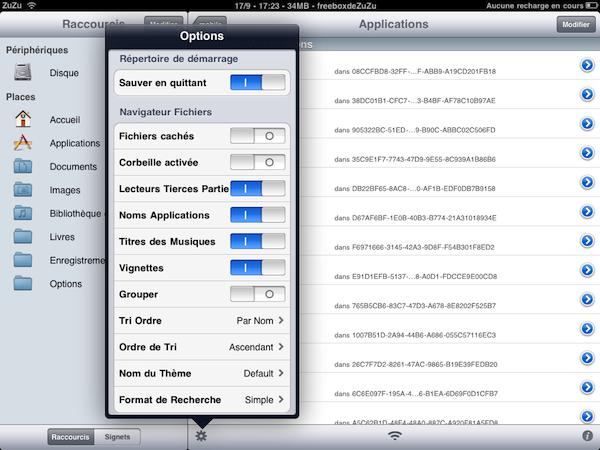This screenshot has width=600, height=450.
Task: Open Ordre de Tri setting showing Ascendant
Action: [202, 347]
